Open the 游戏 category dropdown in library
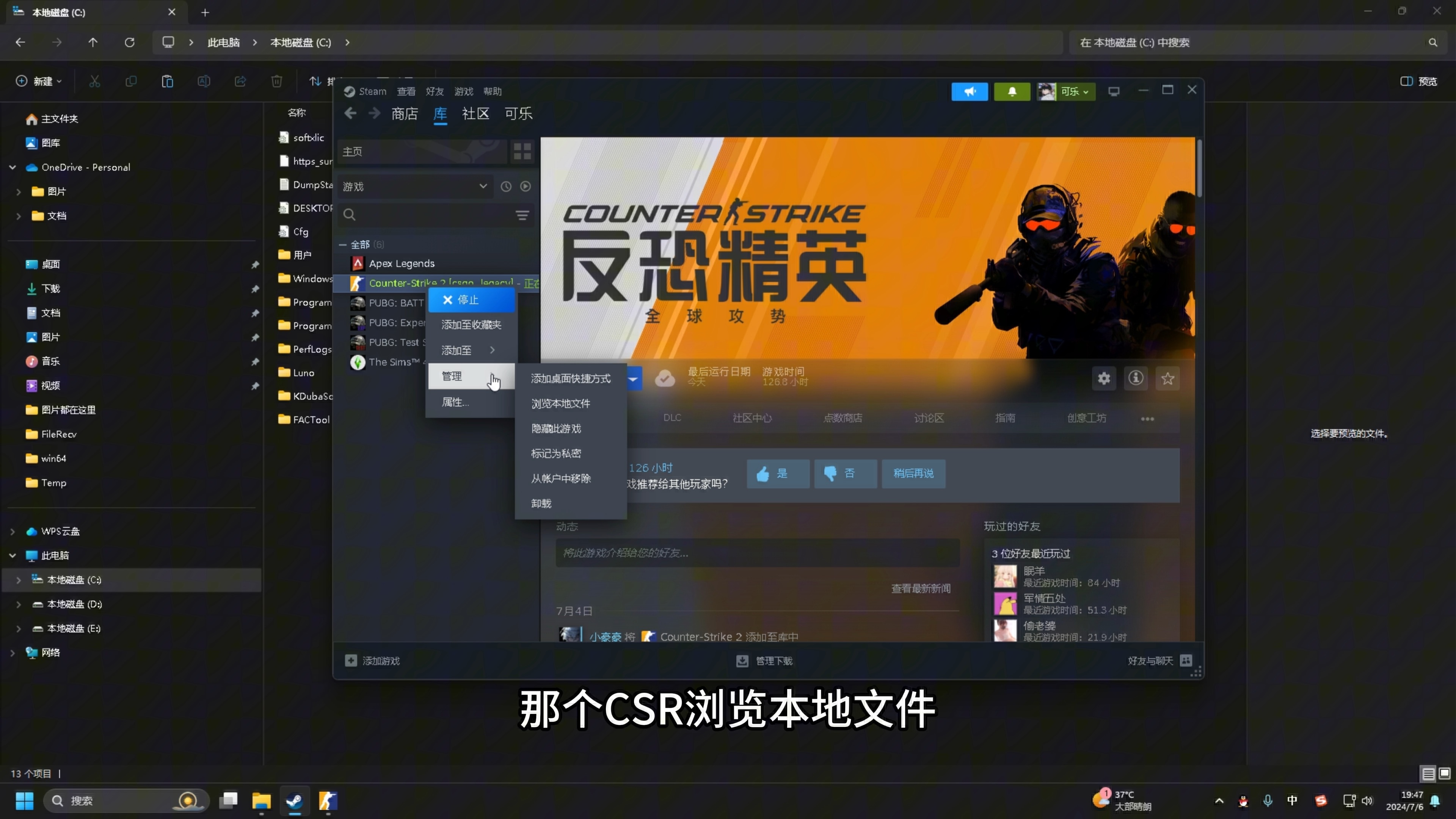Image resolution: width=1456 pixels, height=819 pixels. coord(416,187)
